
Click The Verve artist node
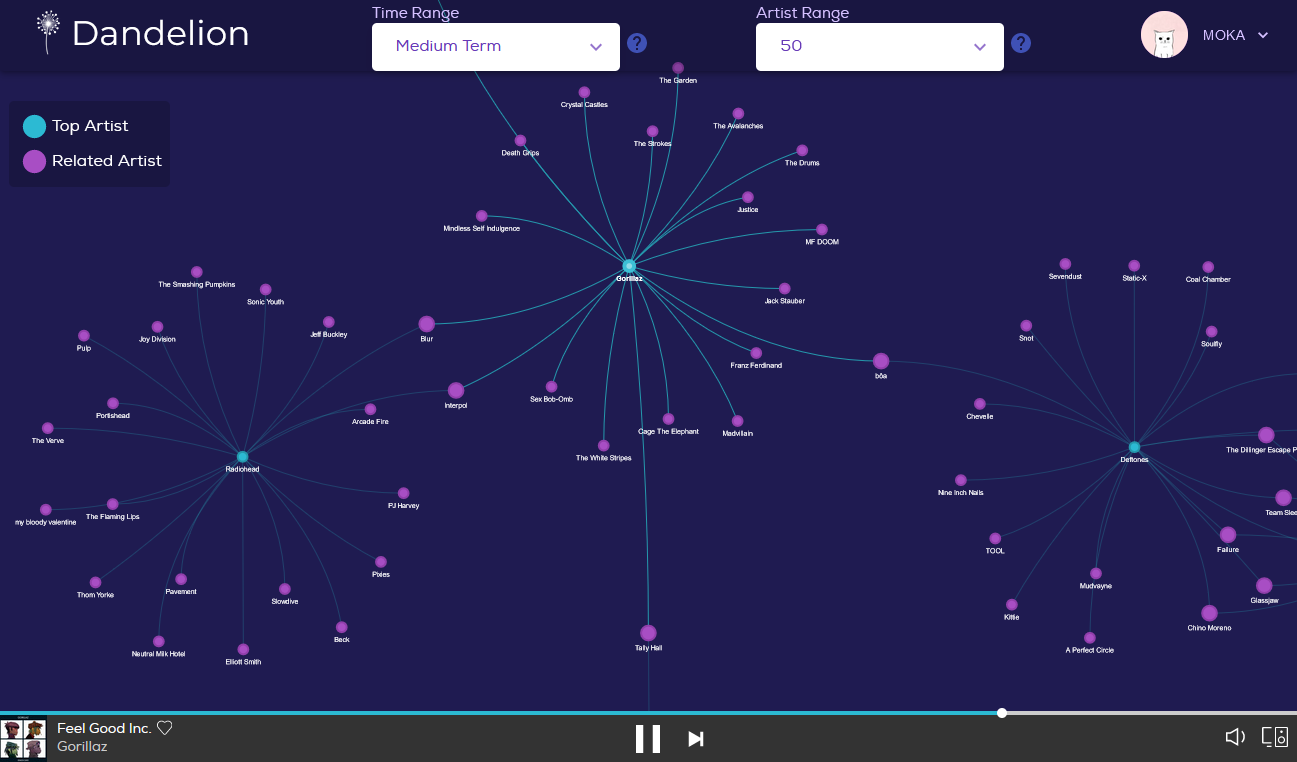click(48, 428)
